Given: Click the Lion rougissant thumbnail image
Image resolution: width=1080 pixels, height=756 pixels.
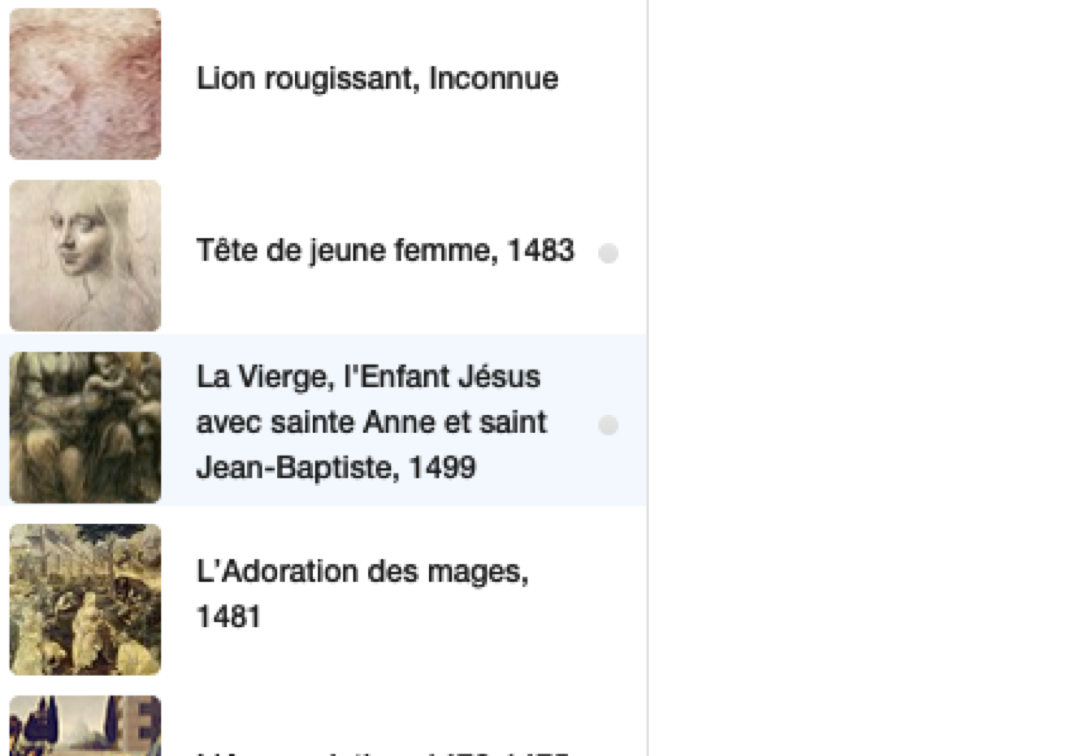Looking at the screenshot, I should (85, 84).
